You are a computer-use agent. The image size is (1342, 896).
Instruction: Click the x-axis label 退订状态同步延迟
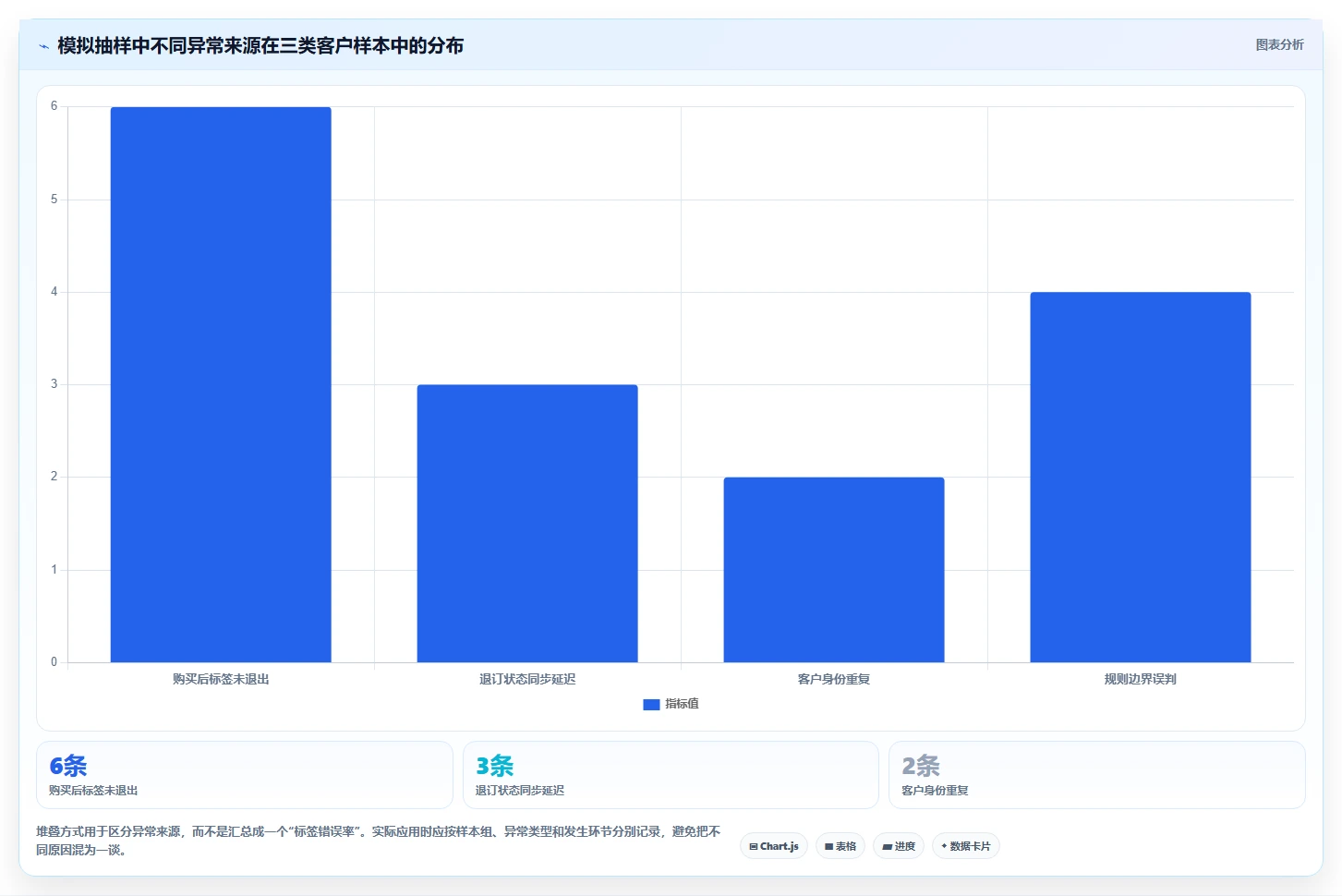[x=527, y=679]
